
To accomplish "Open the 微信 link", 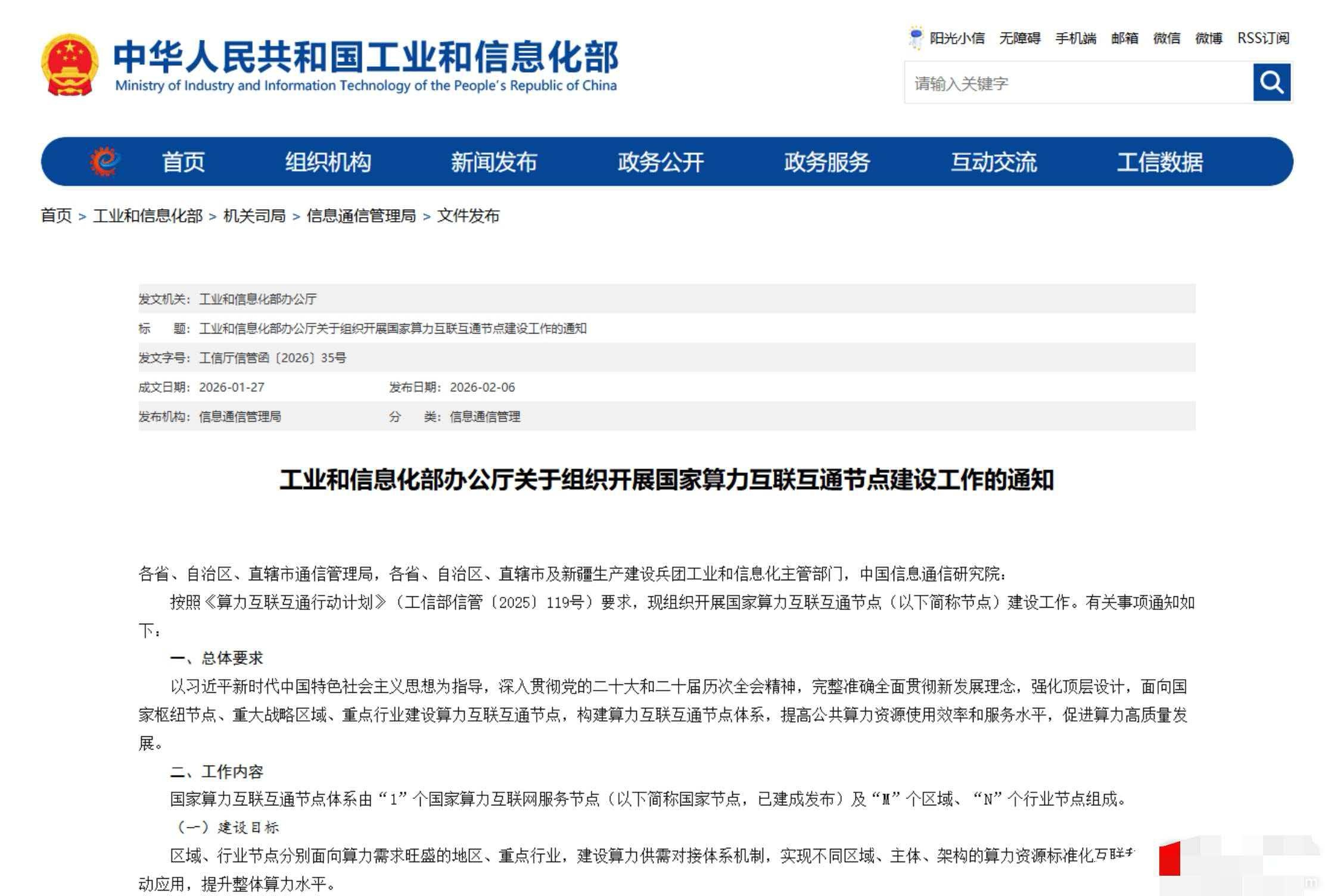I will (x=1167, y=38).
